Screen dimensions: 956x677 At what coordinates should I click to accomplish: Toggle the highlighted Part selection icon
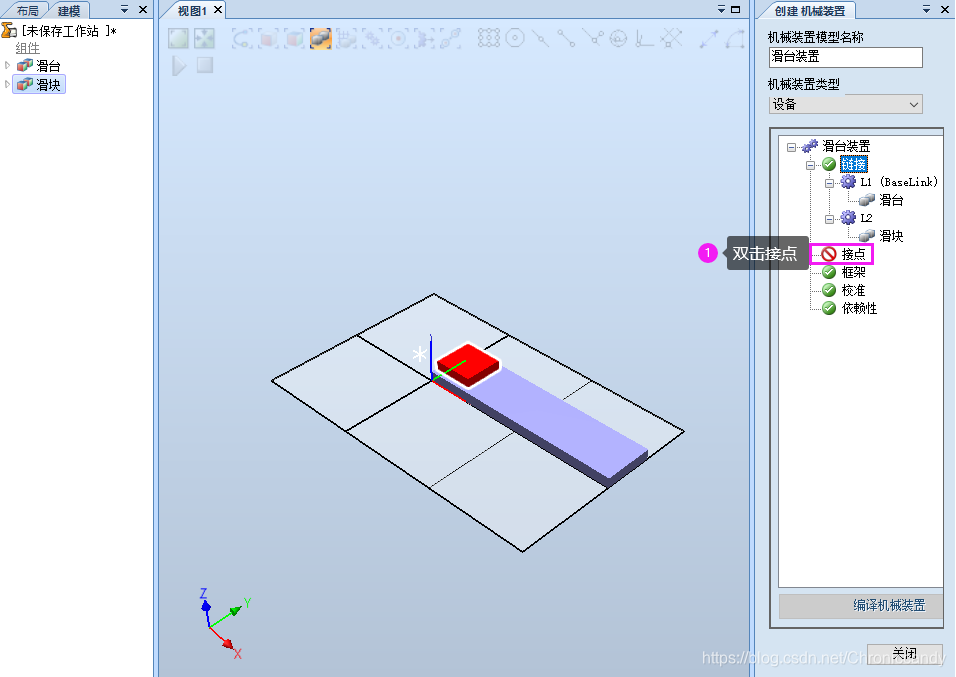tap(321, 38)
